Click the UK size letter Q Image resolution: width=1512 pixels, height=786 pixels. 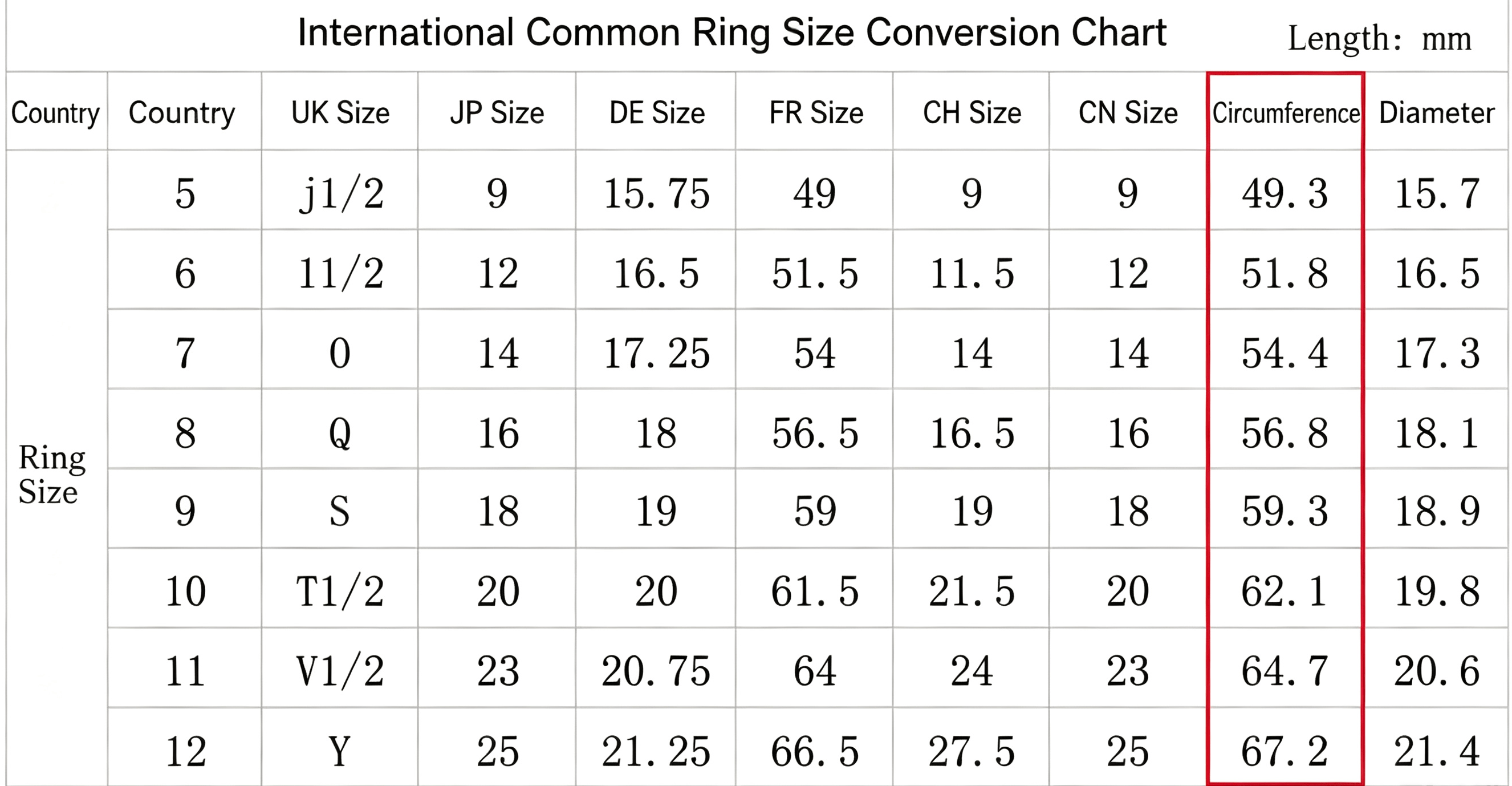point(340,435)
